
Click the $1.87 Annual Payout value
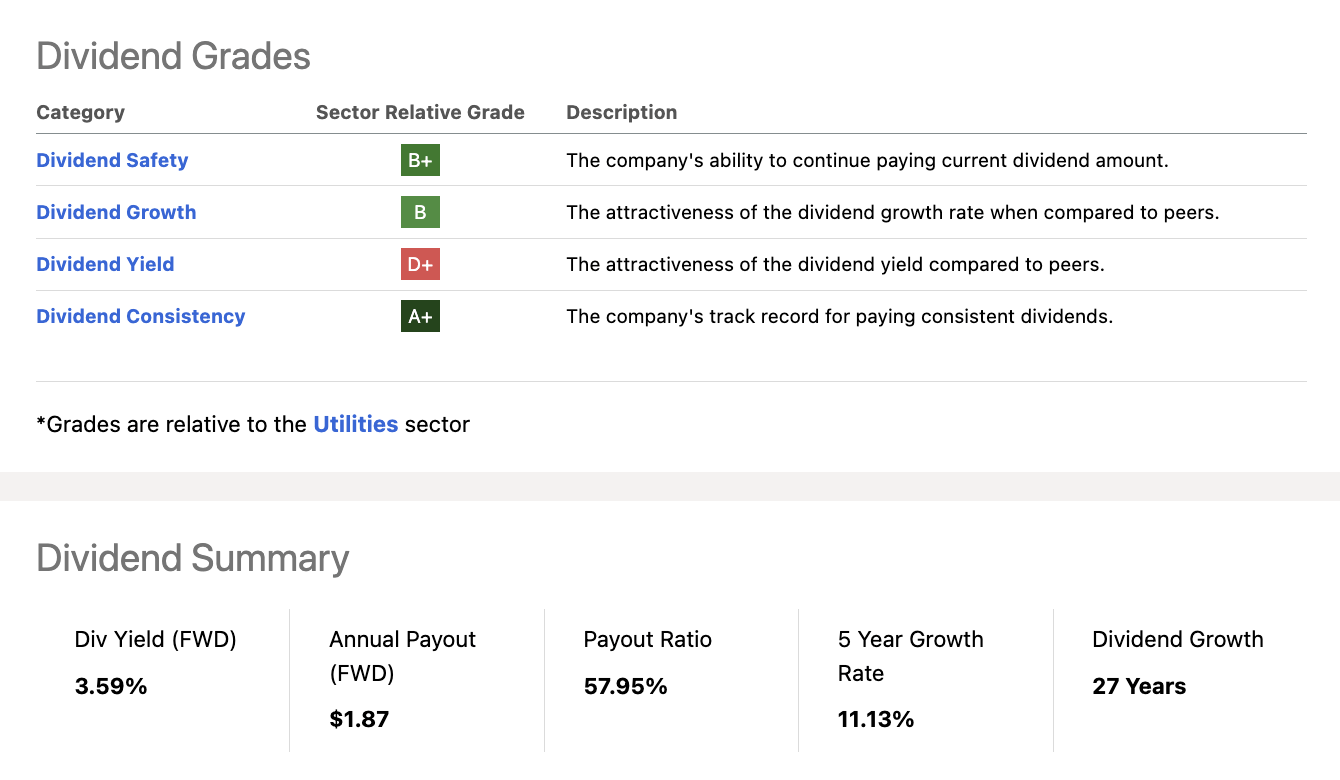[x=359, y=719]
